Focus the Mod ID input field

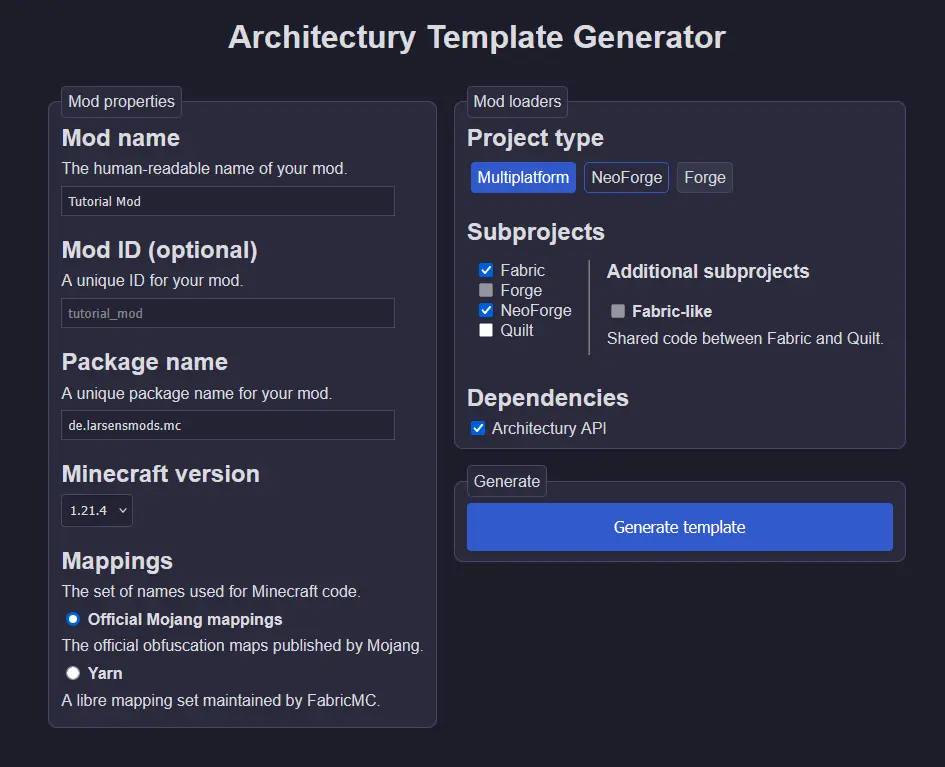coord(228,313)
